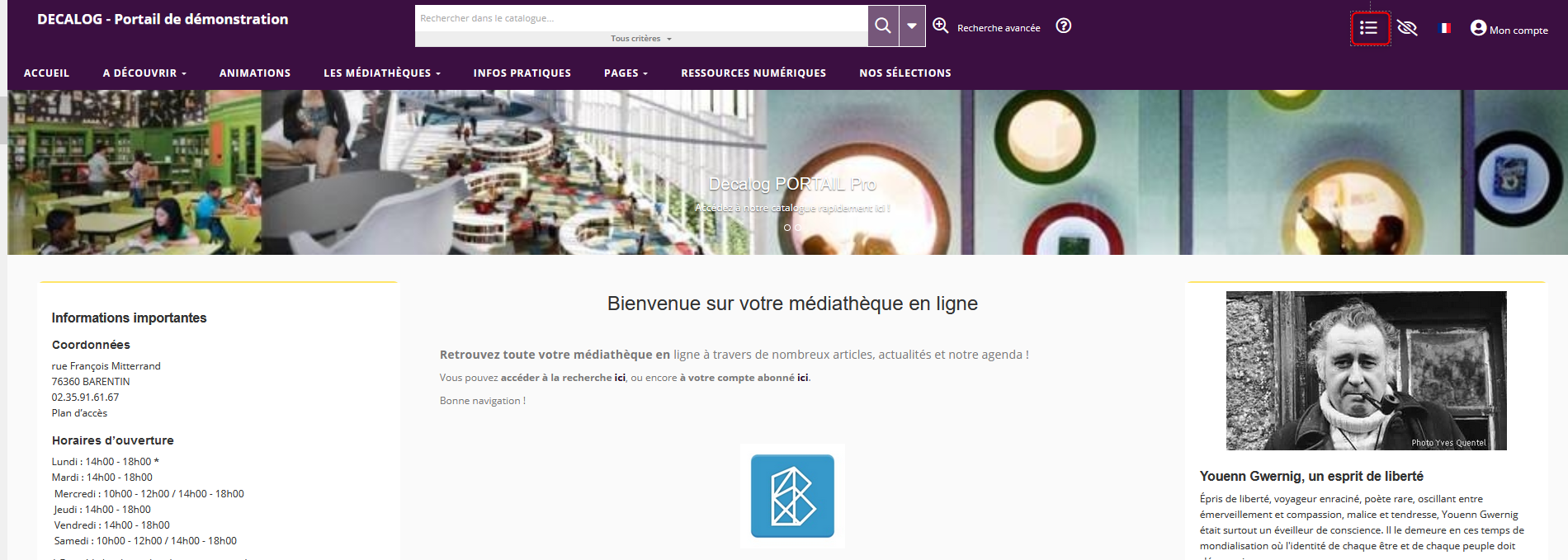Open the Tous critères search filter
This screenshot has height=560, width=1568.
tap(641, 39)
